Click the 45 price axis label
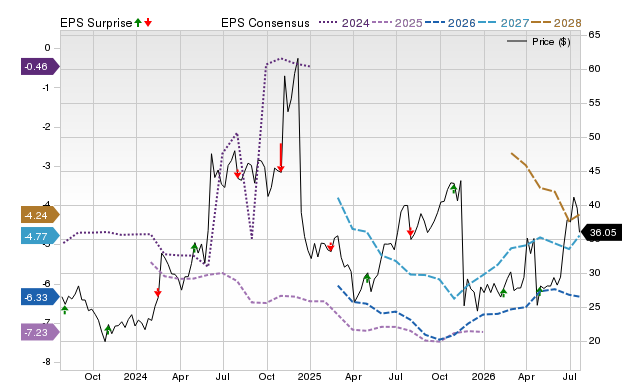The height and width of the screenshot is (382, 640). (x=594, y=171)
